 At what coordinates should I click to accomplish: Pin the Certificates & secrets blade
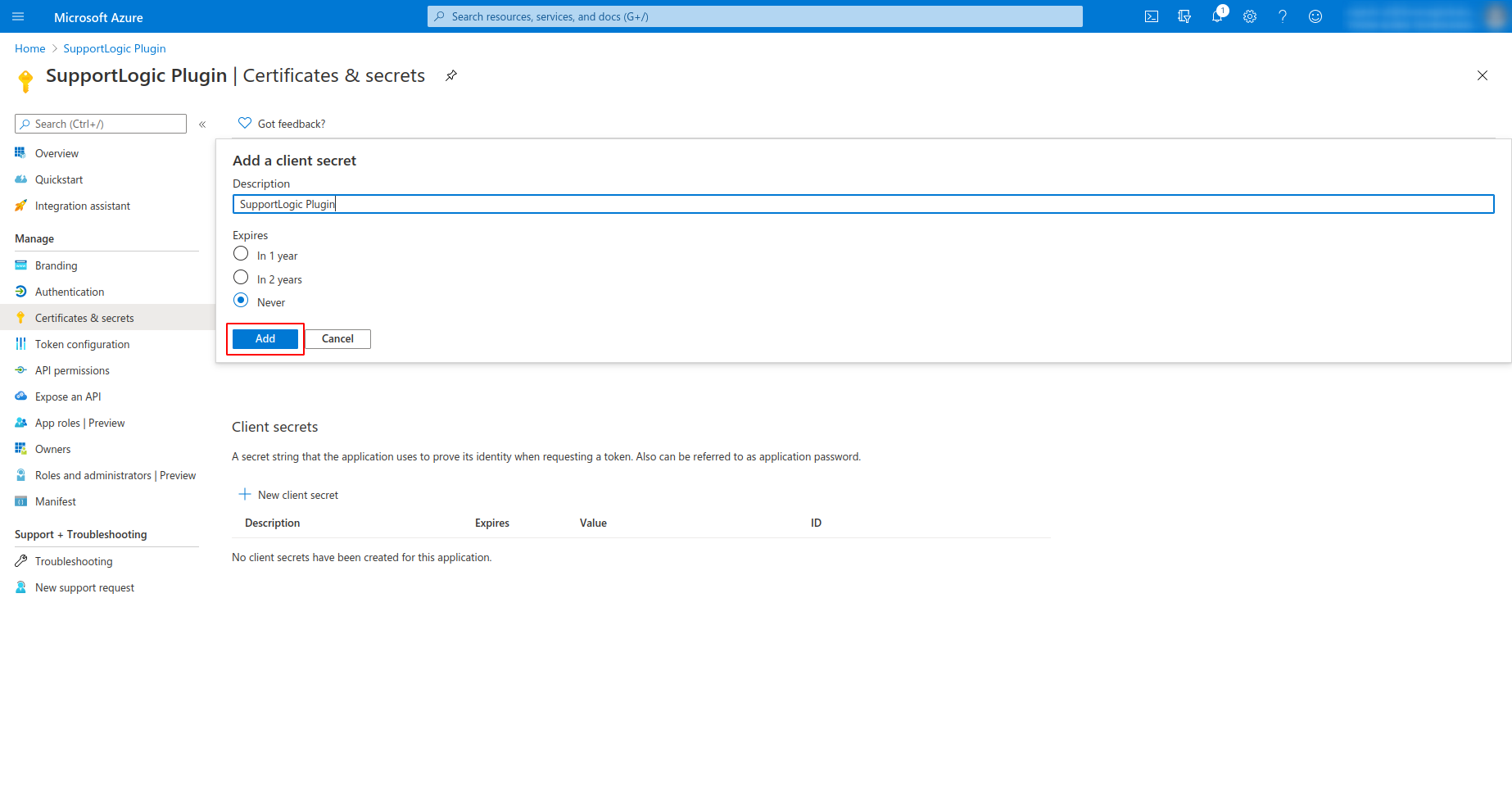coord(451,75)
